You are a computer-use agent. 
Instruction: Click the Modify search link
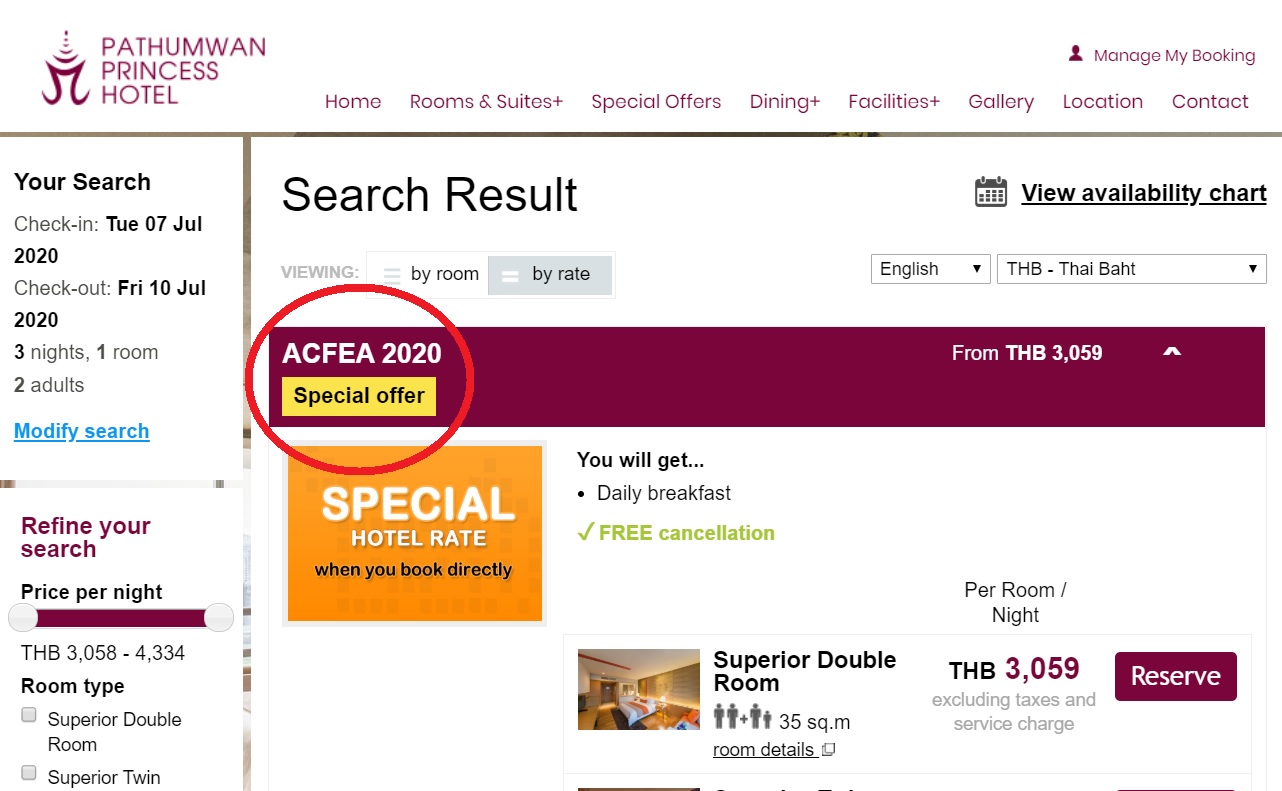point(82,431)
